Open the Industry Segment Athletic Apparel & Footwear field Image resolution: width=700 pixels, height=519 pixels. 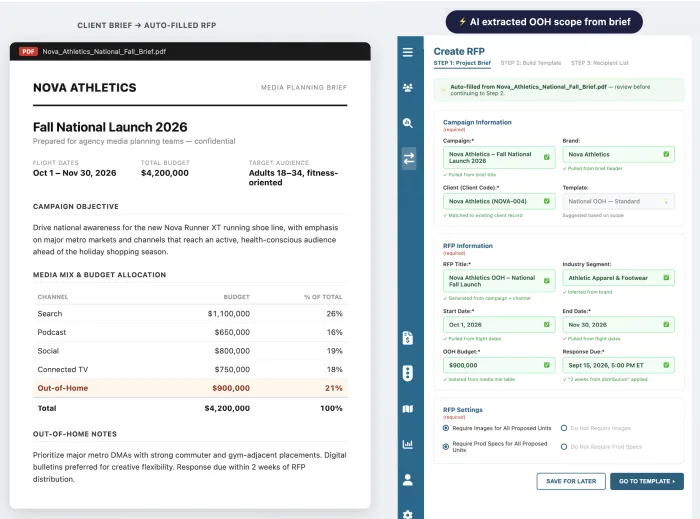point(618,278)
